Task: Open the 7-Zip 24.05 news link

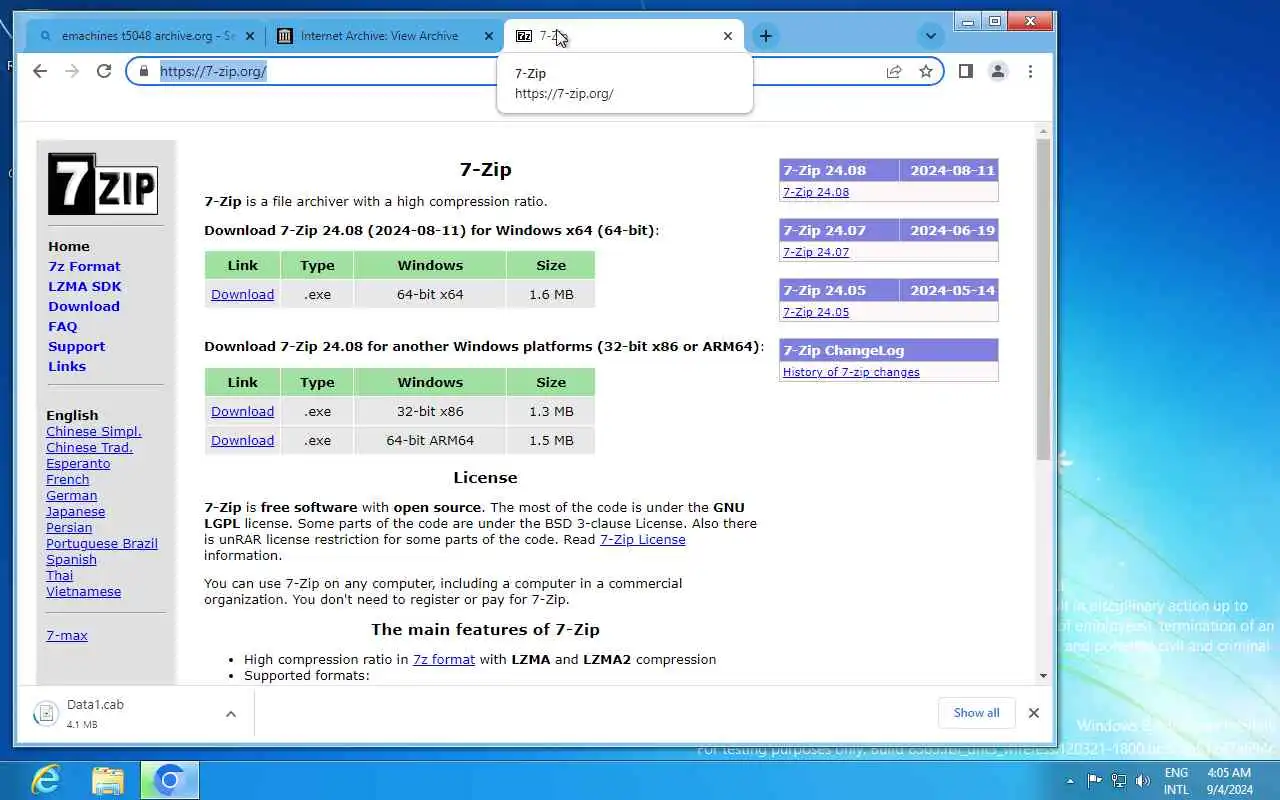Action: click(x=816, y=312)
